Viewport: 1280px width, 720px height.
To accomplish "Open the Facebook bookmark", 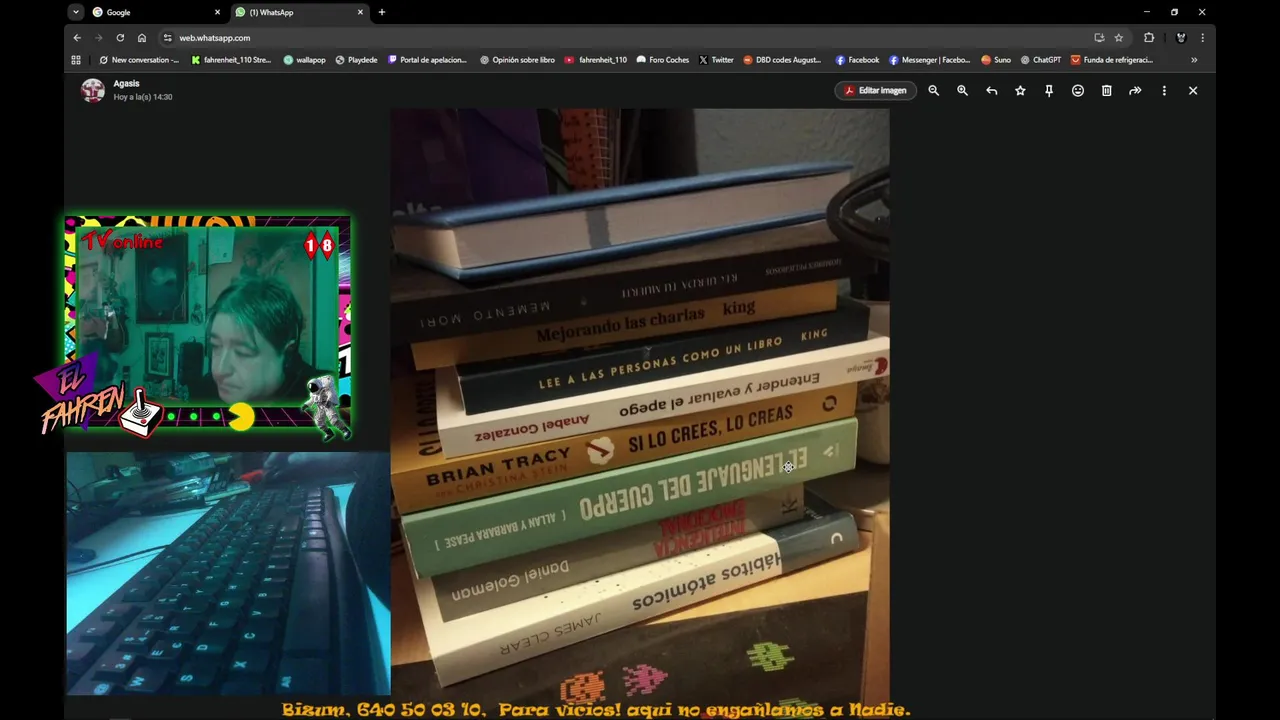I will pyautogui.click(x=857, y=60).
